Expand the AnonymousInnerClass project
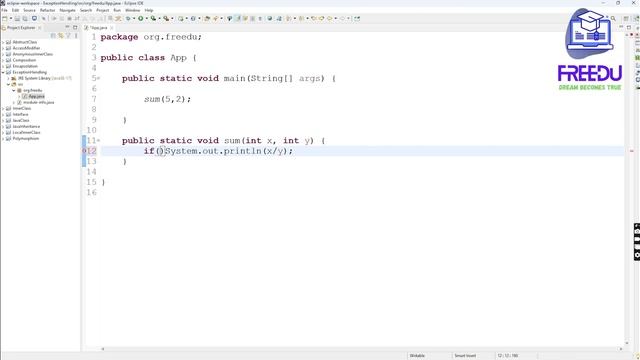 pos(3,54)
